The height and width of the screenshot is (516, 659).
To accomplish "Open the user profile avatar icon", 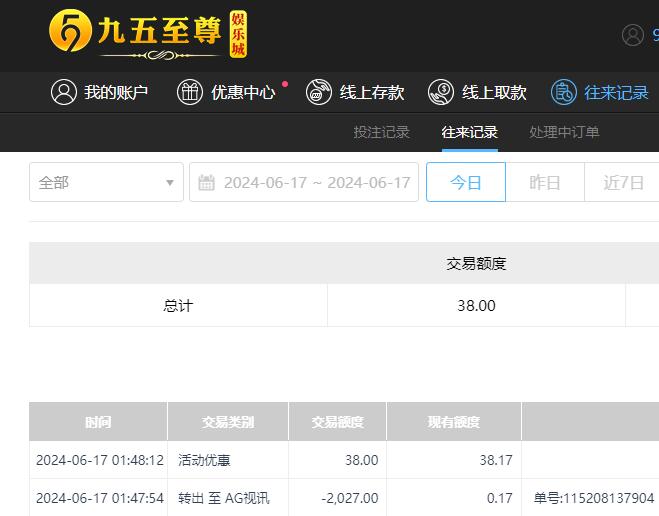I will [x=633, y=35].
